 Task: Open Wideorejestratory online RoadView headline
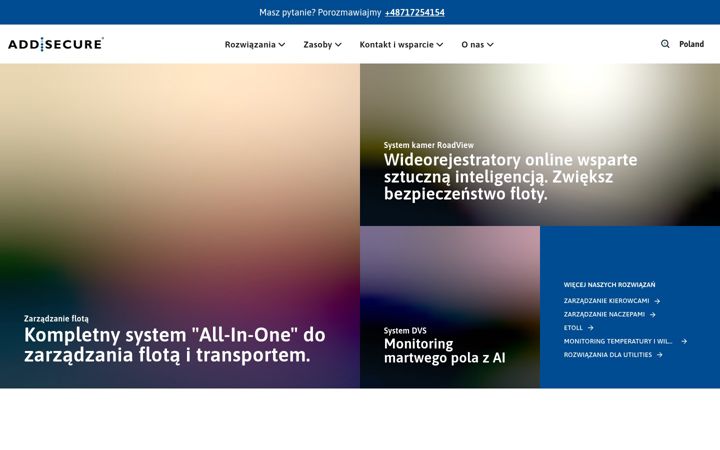coord(511,177)
